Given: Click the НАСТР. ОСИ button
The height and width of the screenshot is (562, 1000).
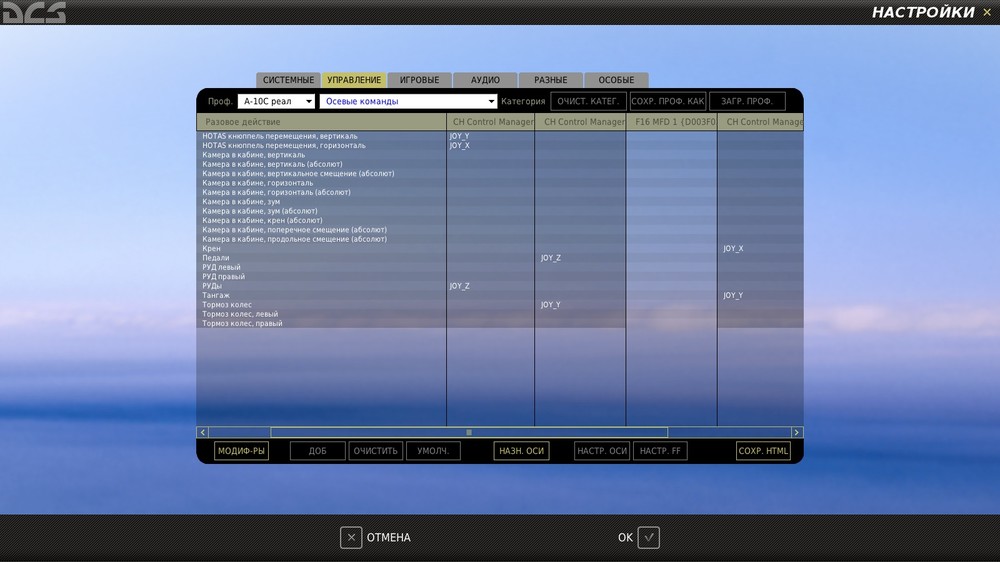Looking at the screenshot, I should [x=602, y=450].
